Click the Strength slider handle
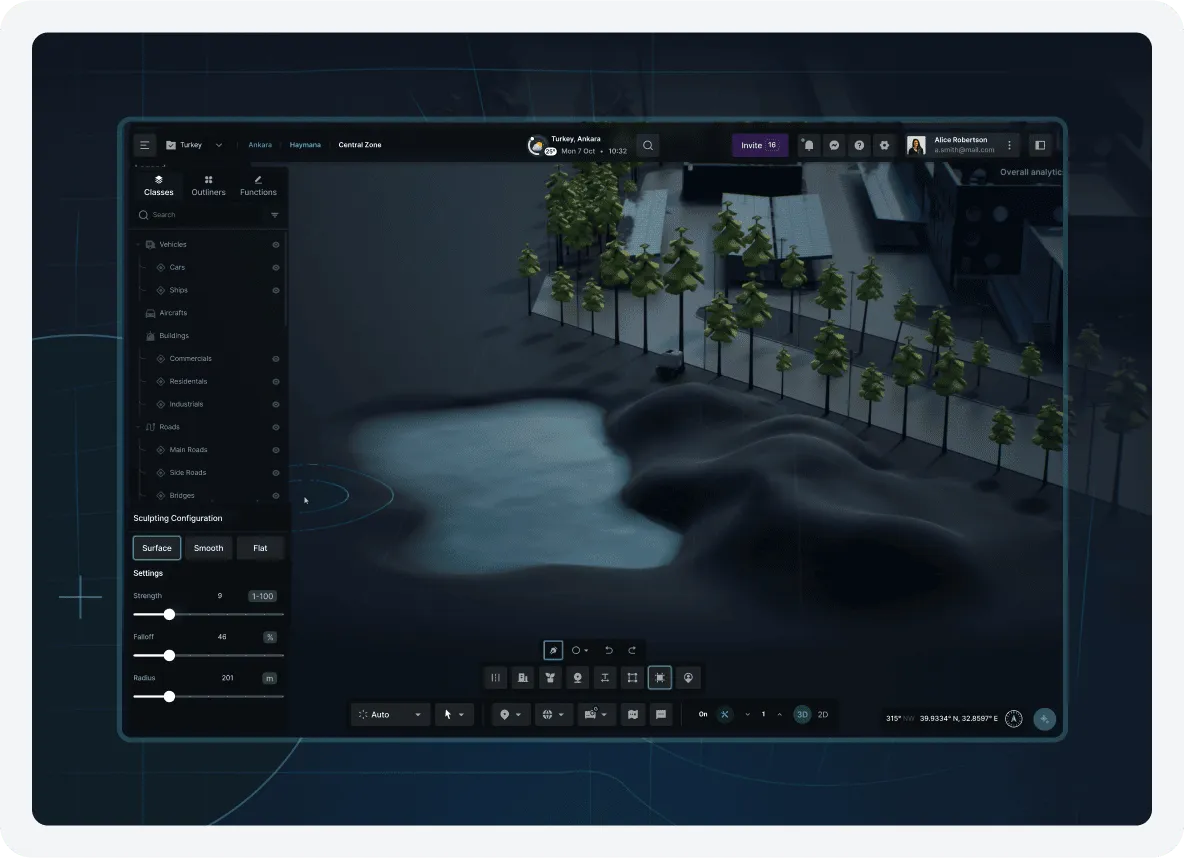The width and height of the screenshot is (1184, 858). pyautogui.click(x=169, y=615)
